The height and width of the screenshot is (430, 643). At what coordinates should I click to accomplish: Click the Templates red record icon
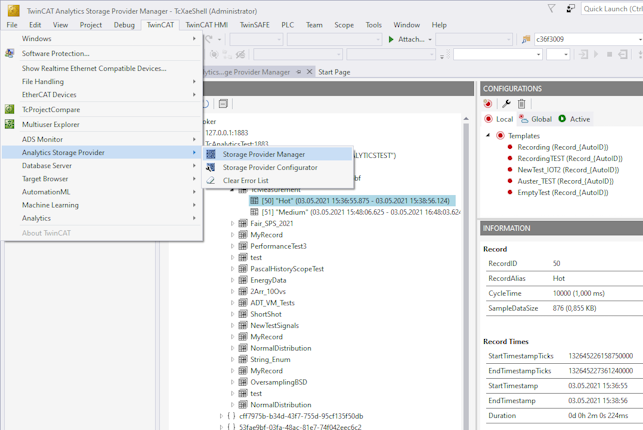(500, 136)
